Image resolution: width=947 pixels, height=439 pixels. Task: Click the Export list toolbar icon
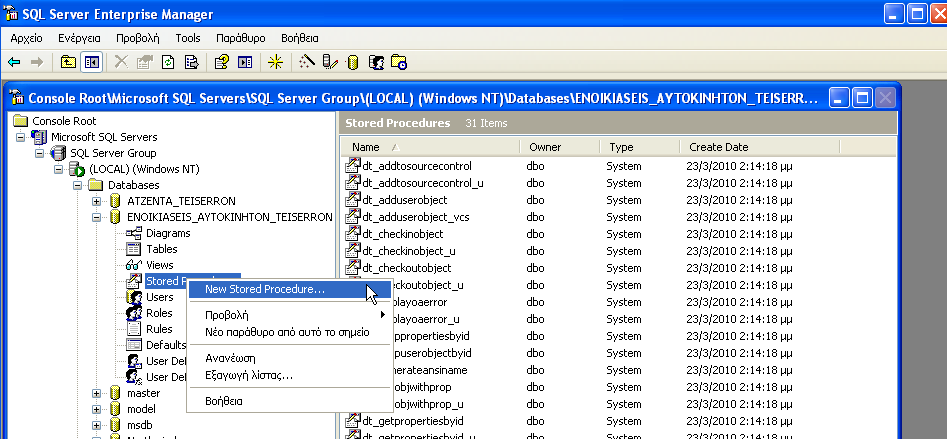pyautogui.click(x=191, y=62)
